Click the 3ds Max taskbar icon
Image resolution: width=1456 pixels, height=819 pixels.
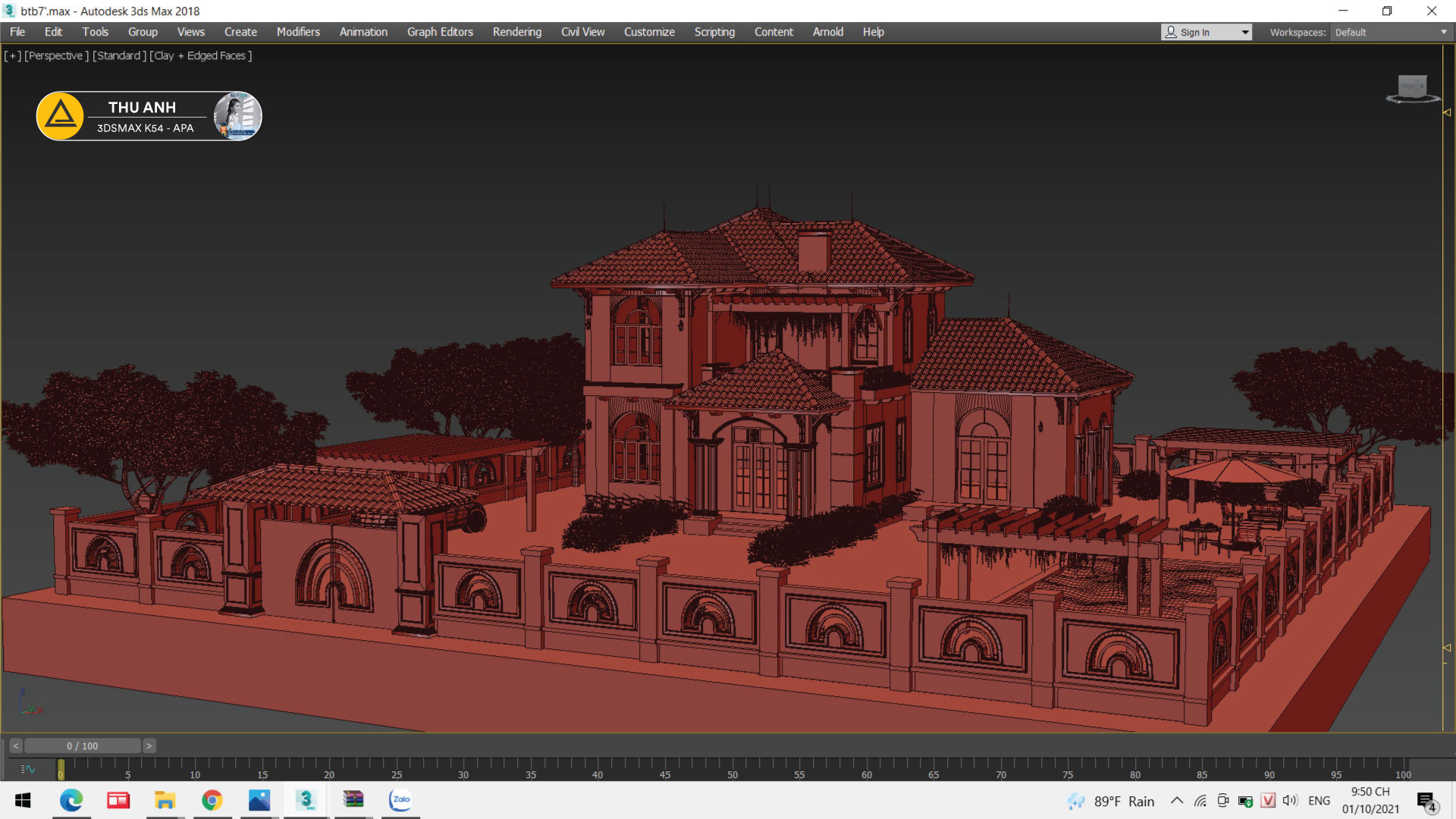[306, 800]
